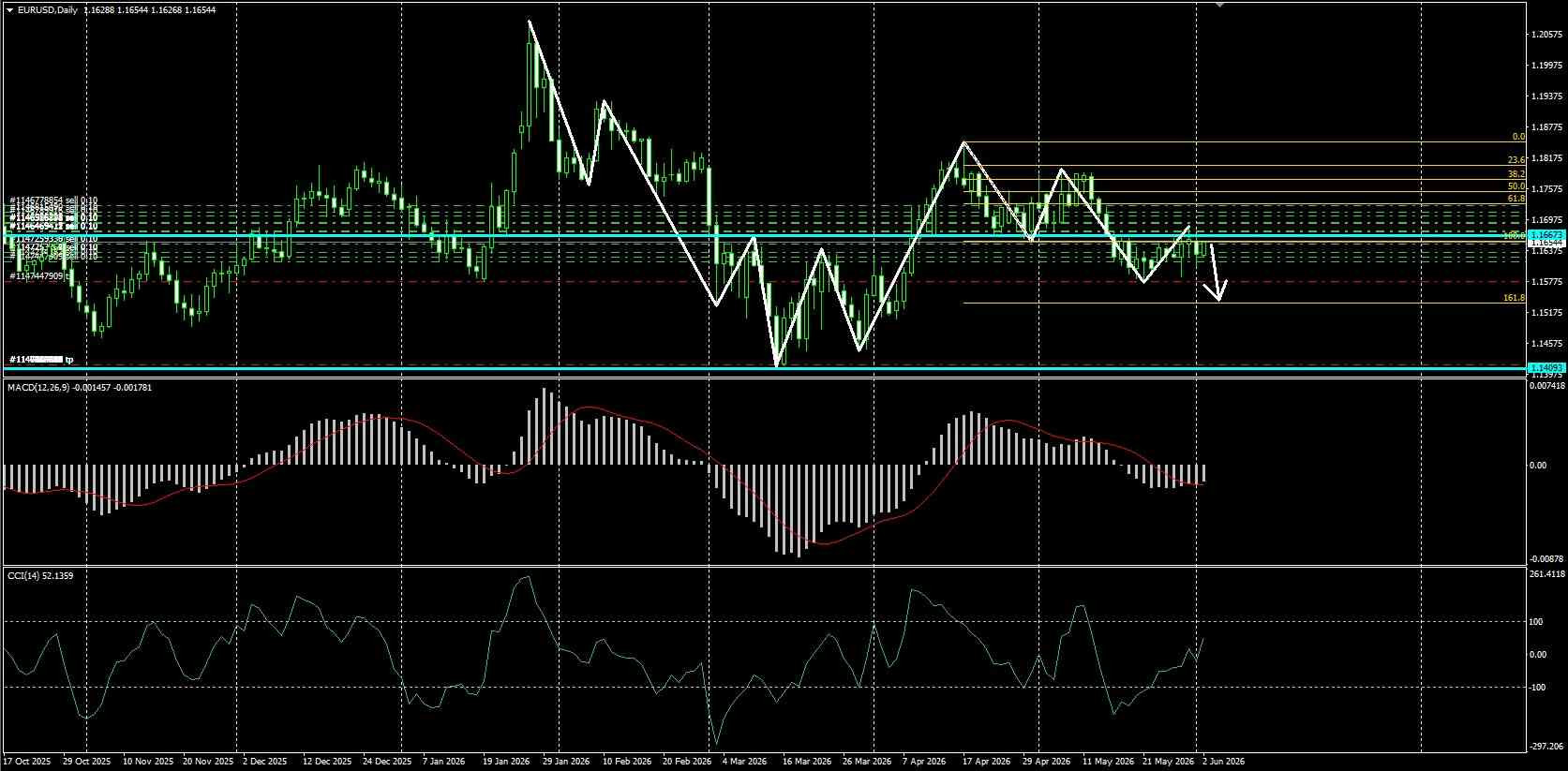Click the 7 Jan 2026 date label

tap(445, 762)
